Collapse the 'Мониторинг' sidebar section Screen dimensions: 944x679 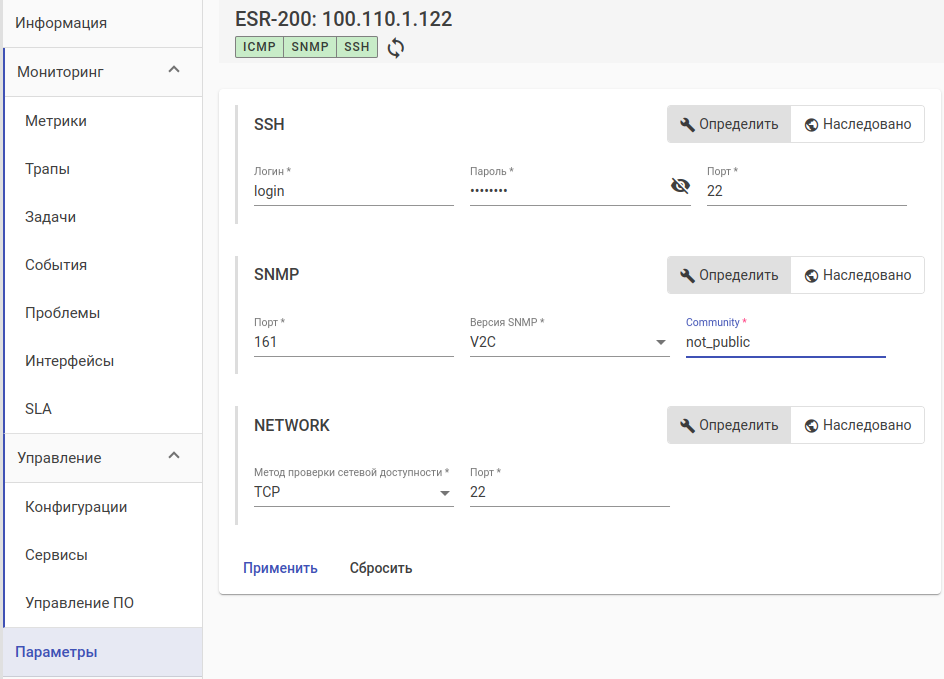tap(174, 71)
